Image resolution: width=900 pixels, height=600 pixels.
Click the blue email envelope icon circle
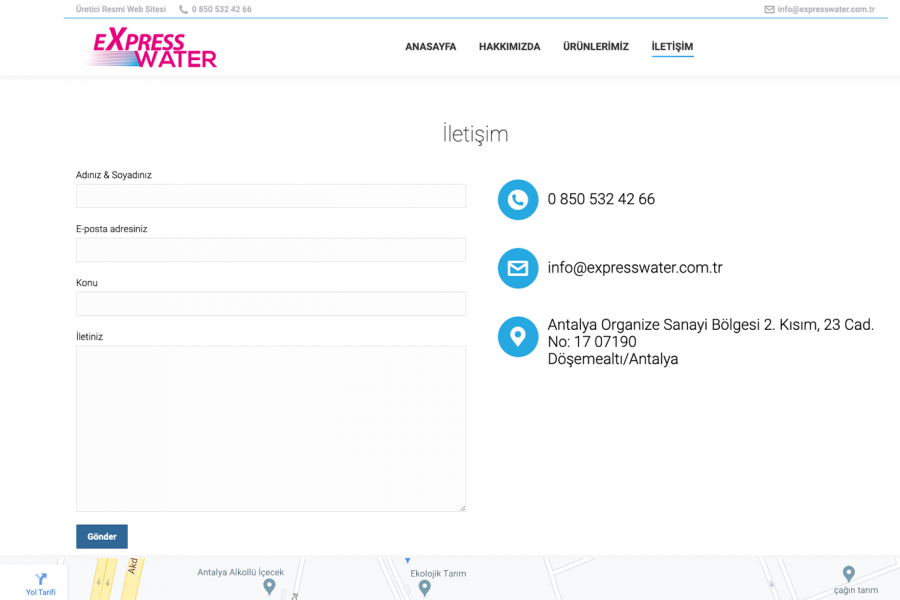click(517, 268)
